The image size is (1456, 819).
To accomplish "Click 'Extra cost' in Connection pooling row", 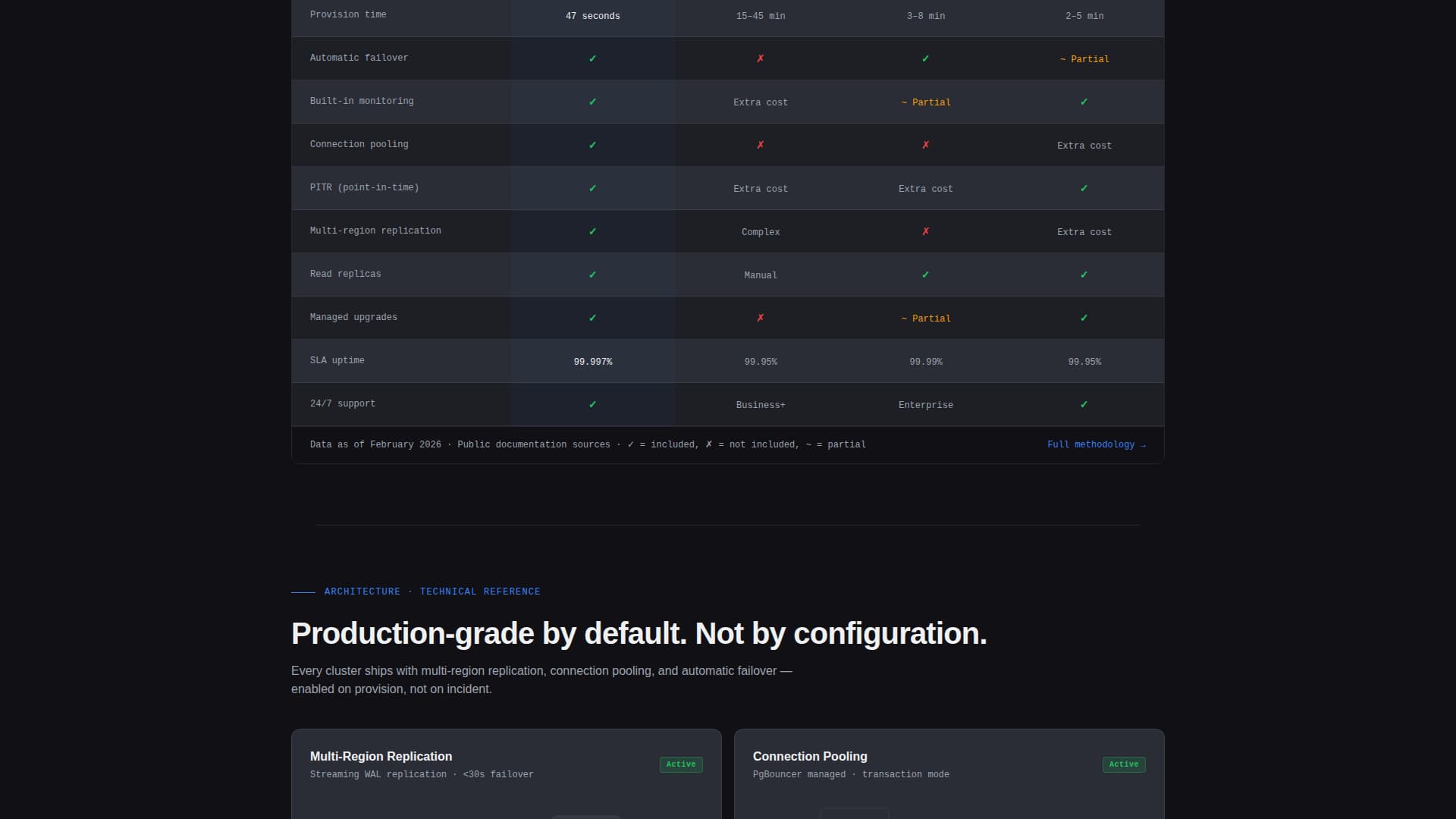I will point(1084,146).
